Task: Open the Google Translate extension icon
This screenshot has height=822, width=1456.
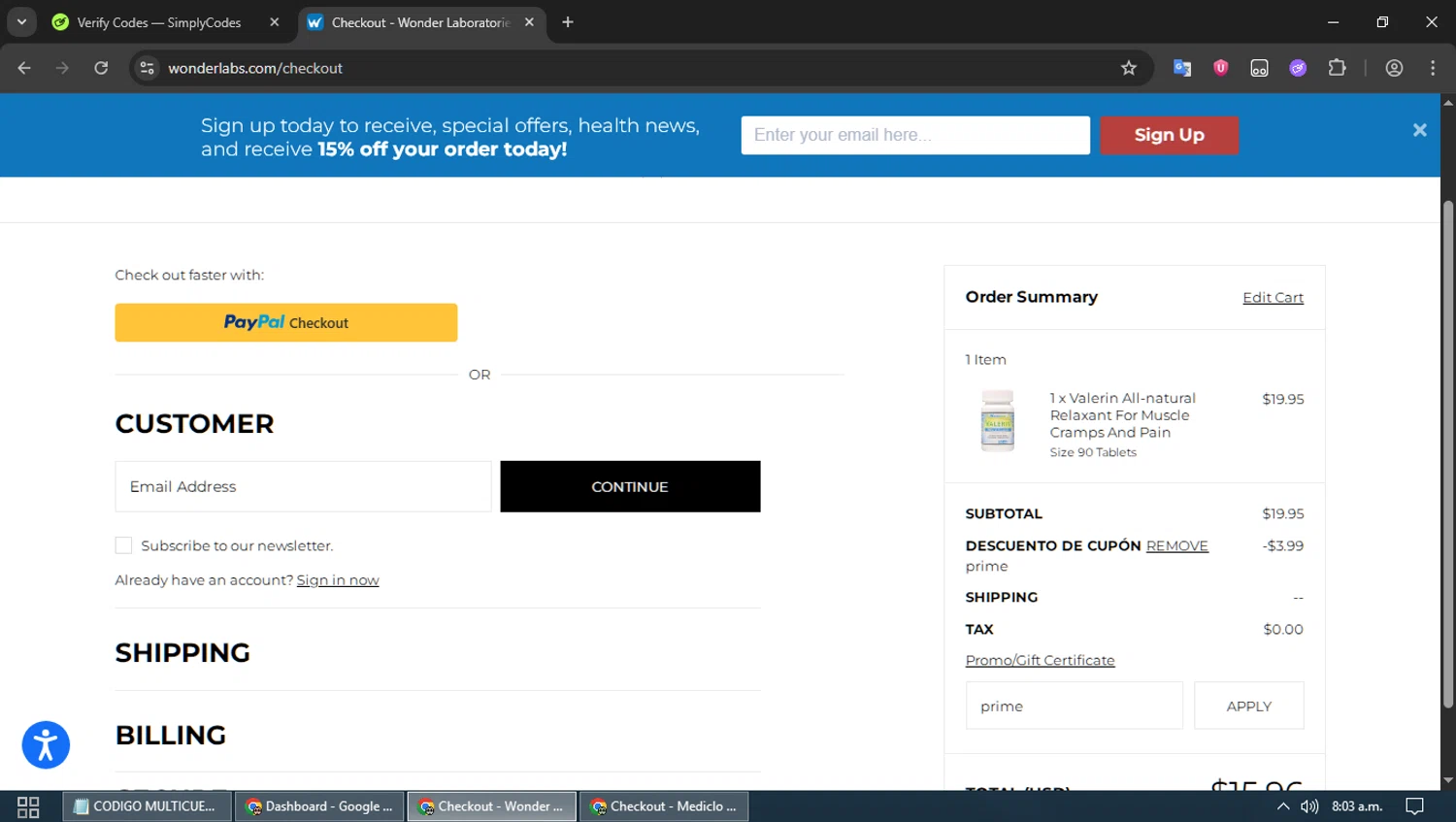Action: click(x=1181, y=68)
